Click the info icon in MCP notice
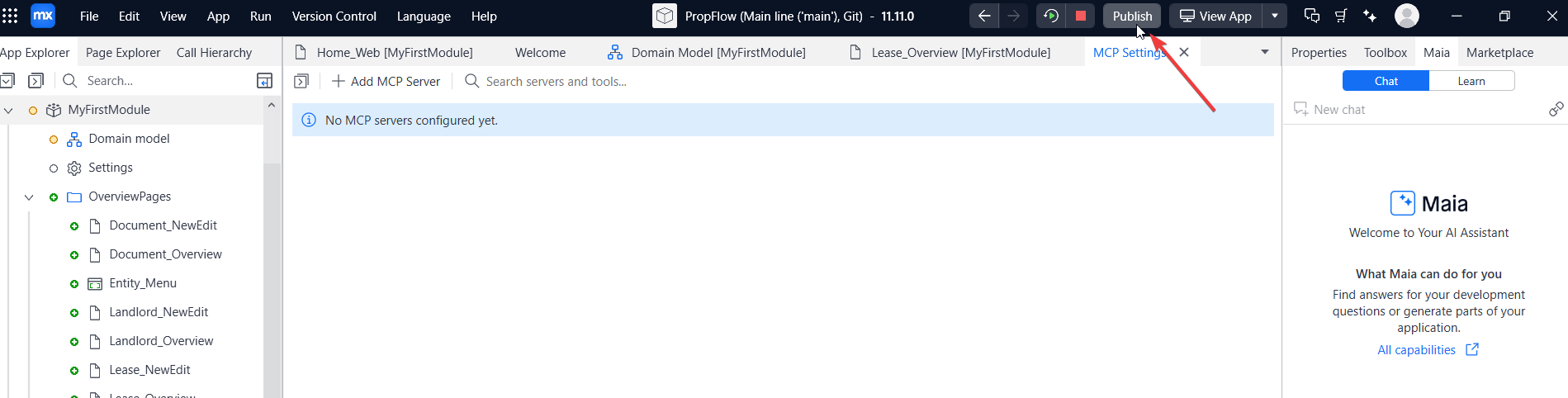The image size is (1568, 398). coord(309,120)
